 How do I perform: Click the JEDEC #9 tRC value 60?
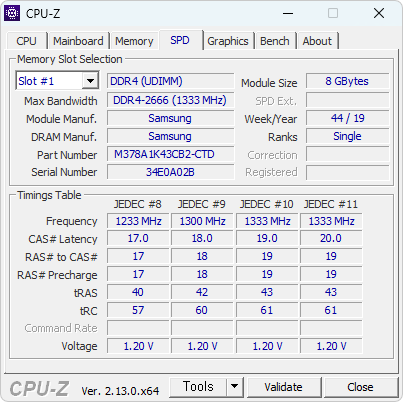pos(202,311)
